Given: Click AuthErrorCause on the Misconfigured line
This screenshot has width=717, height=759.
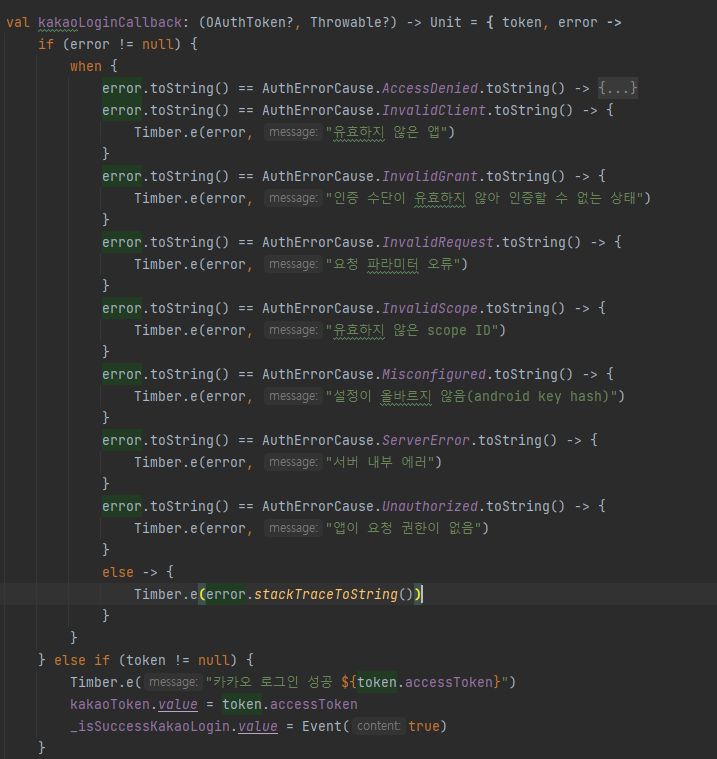Looking at the screenshot, I should (x=318, y=374).
